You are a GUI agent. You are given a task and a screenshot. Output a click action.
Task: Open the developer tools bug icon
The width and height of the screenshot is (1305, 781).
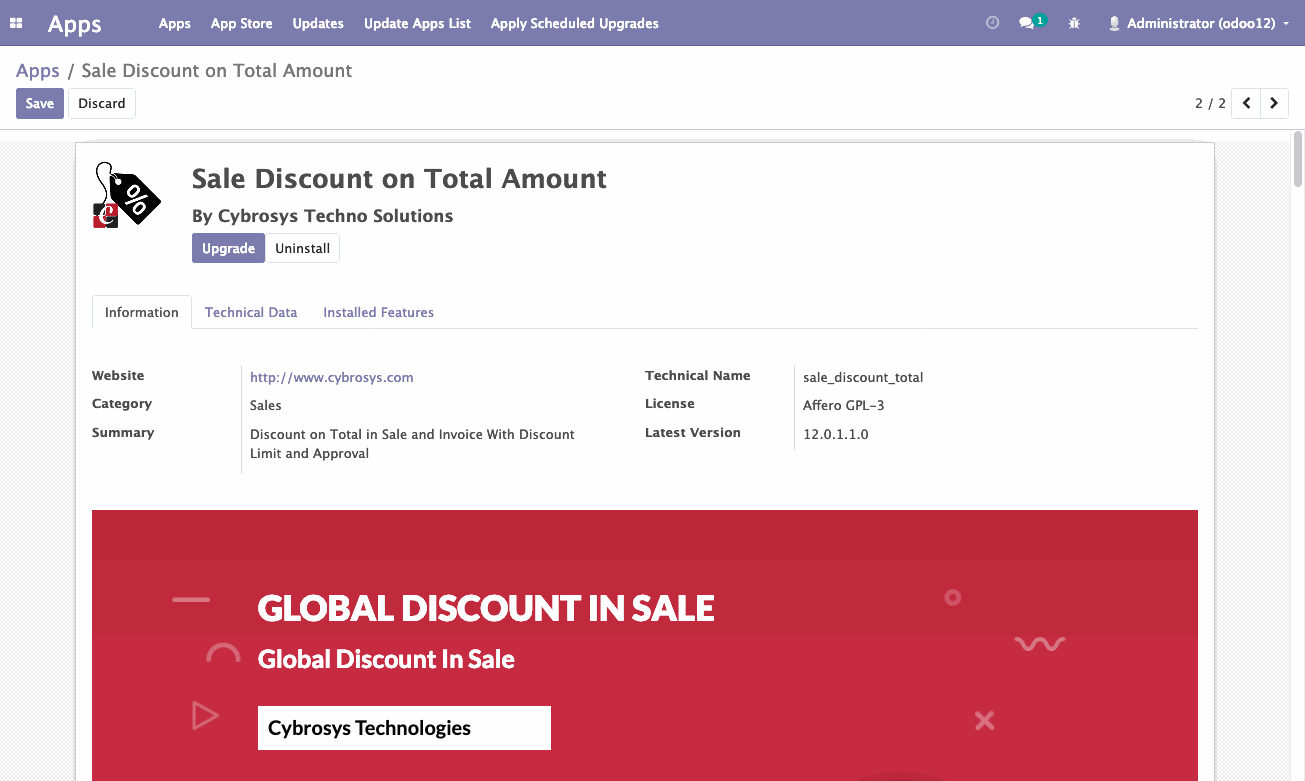1074,23
